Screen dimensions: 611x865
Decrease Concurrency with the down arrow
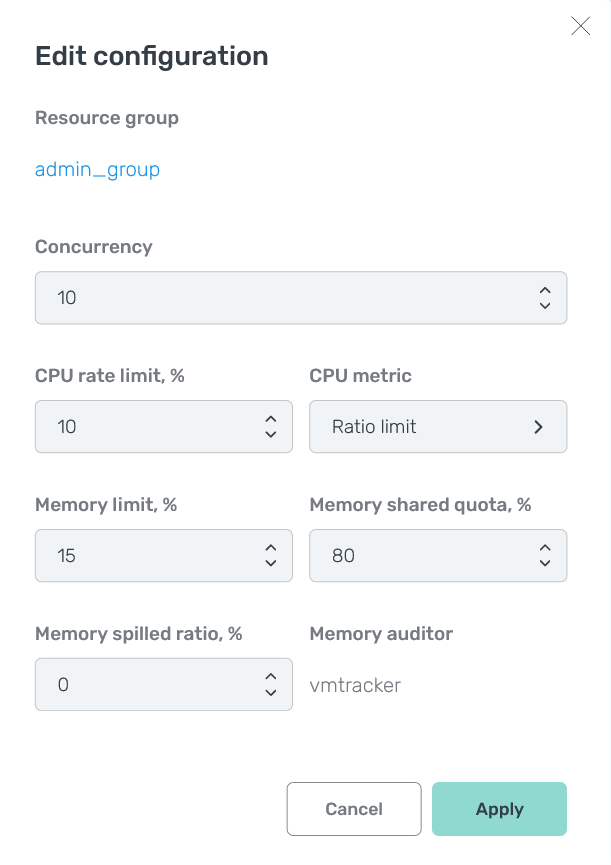(x=544, y=306)
